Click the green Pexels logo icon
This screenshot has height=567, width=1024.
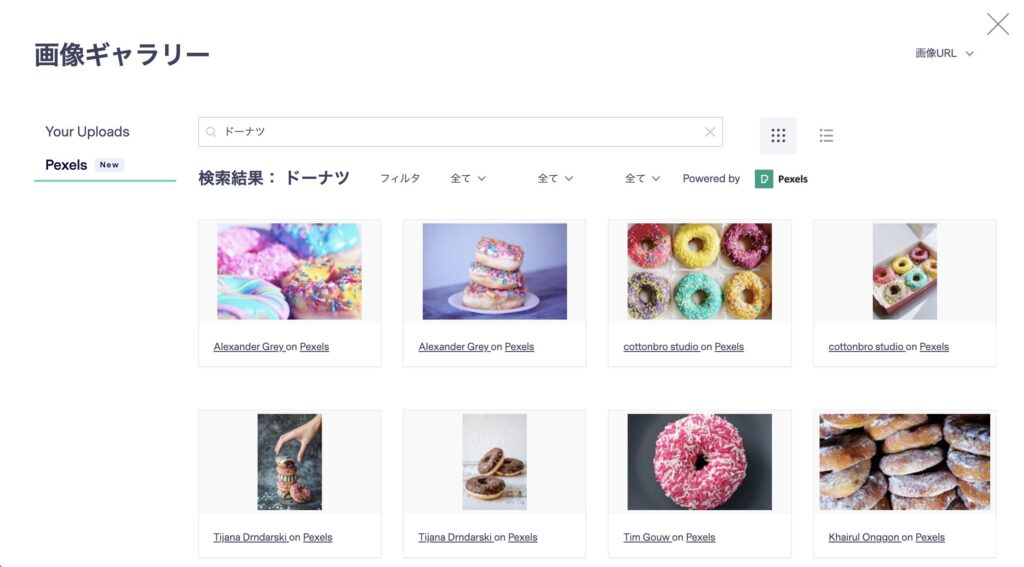[x=764, y=179]
